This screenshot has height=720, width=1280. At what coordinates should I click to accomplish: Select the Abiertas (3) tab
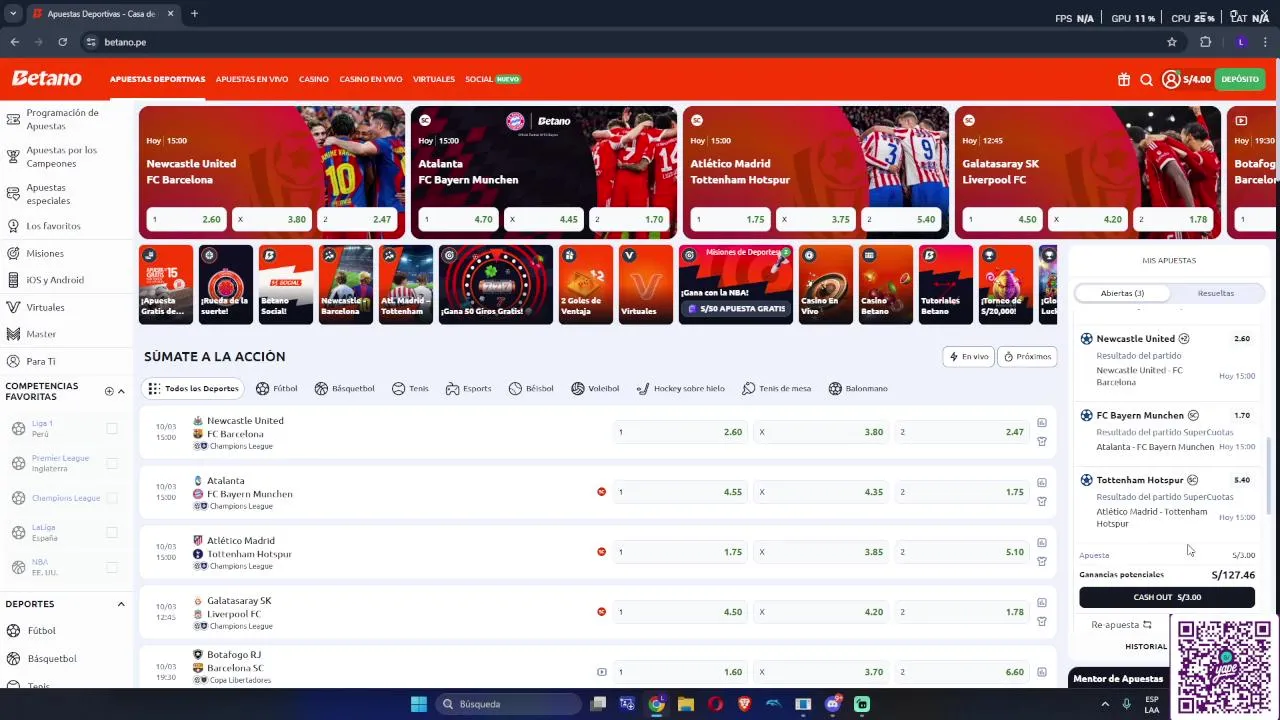click(x=1122, y=293)
